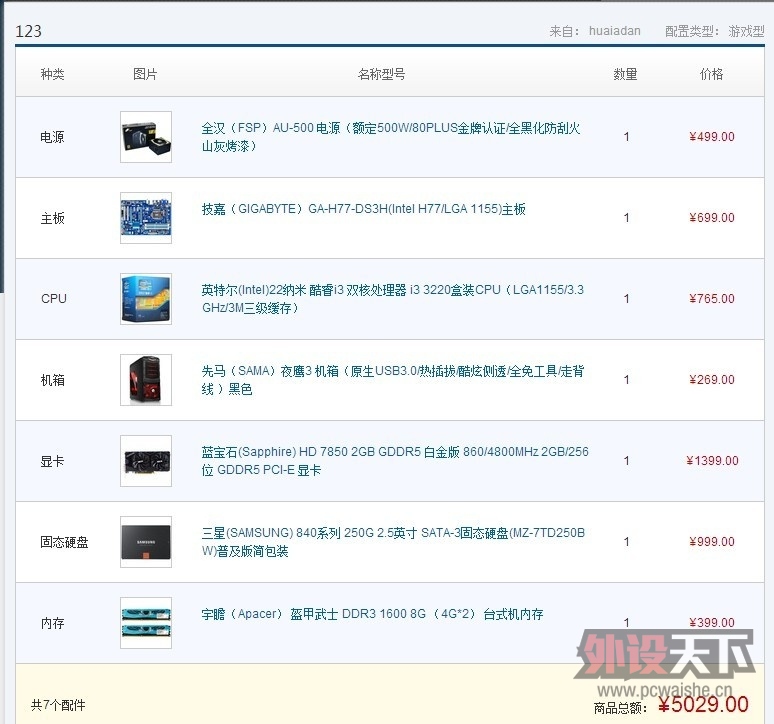The height and width of the screenshot is (724, 774).
Task: Open the 蓝宝石 HD 7850 显卡 product link
Action: (395, 460)
